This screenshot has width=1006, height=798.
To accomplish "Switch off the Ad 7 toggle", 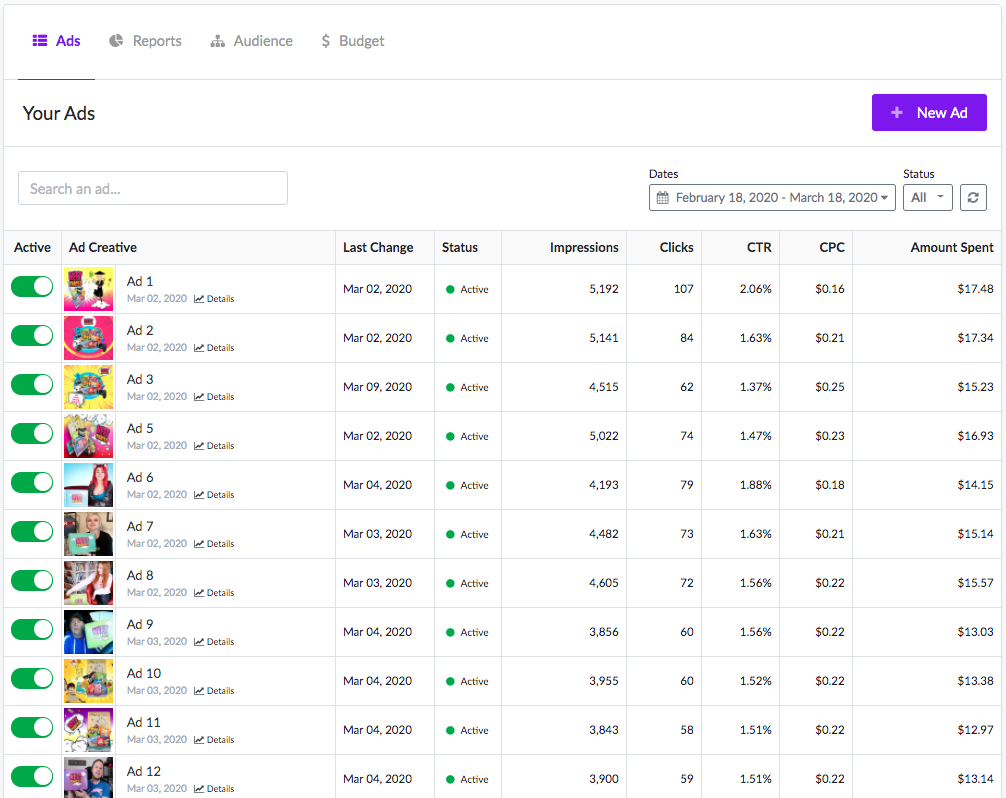I will pyautogui.click(x=32, y=532).
